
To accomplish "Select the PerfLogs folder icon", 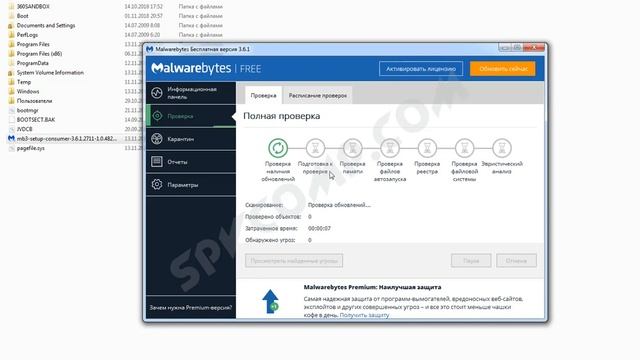I will [11, 35].
